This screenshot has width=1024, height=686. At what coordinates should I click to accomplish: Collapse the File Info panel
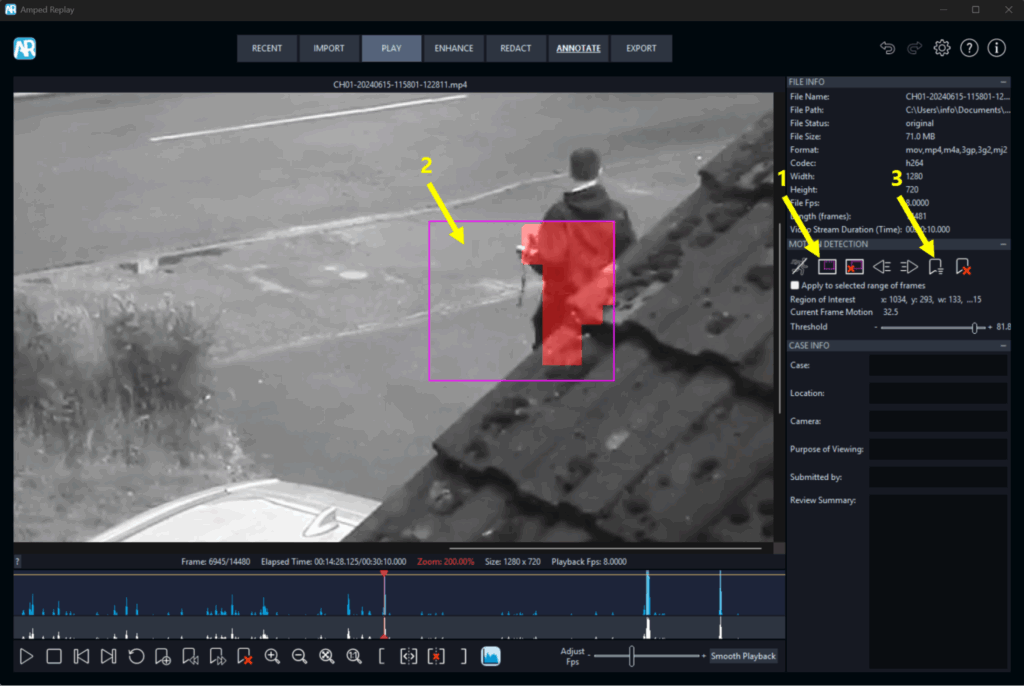[1002, 82]
